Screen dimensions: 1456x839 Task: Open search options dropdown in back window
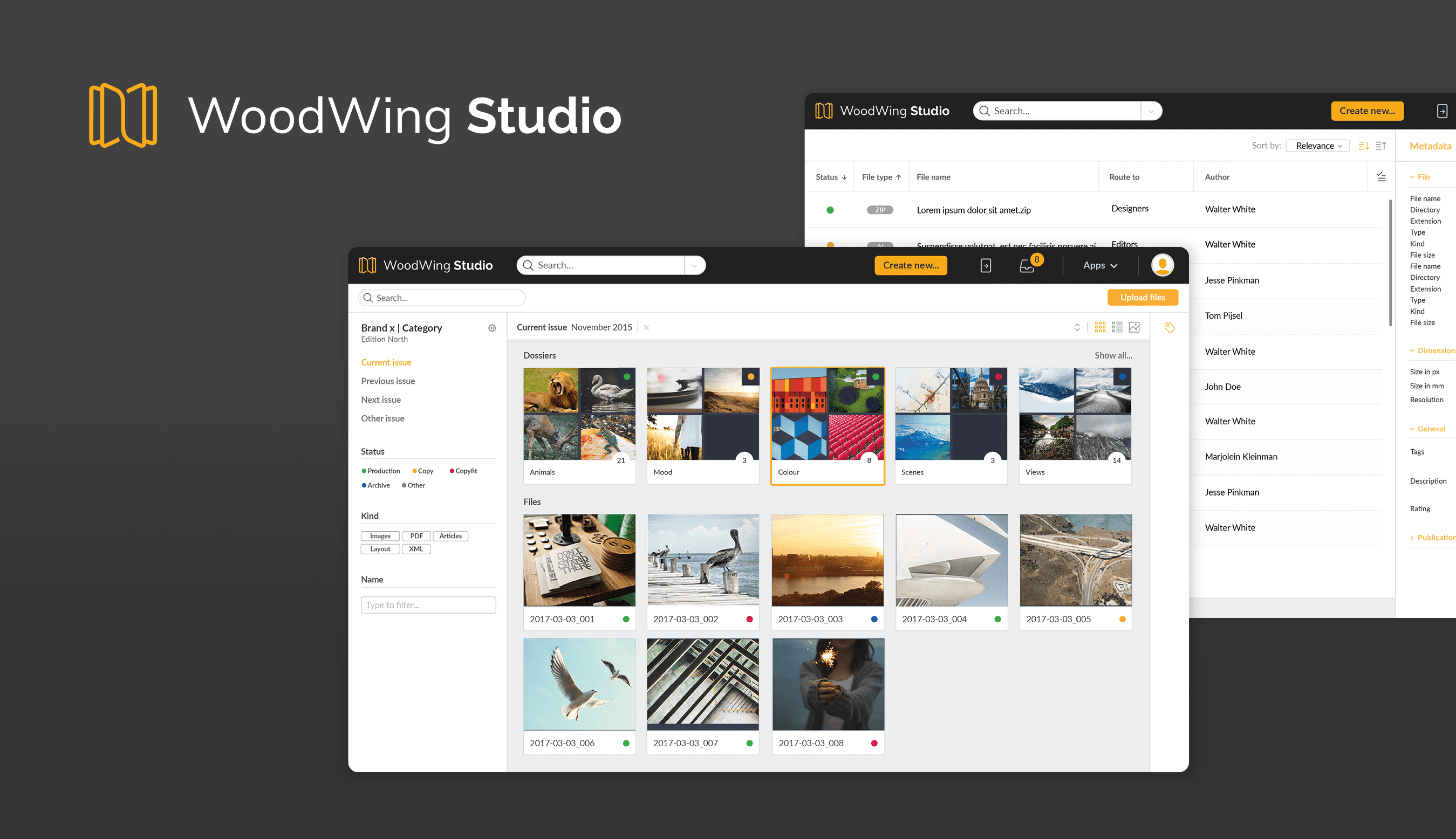[1151, 111]
